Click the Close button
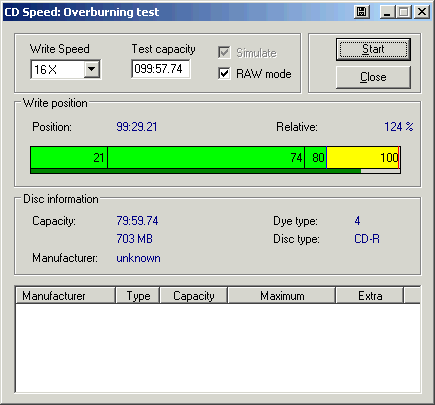Viewport: 435px width, 405px height. click(373, 77)
